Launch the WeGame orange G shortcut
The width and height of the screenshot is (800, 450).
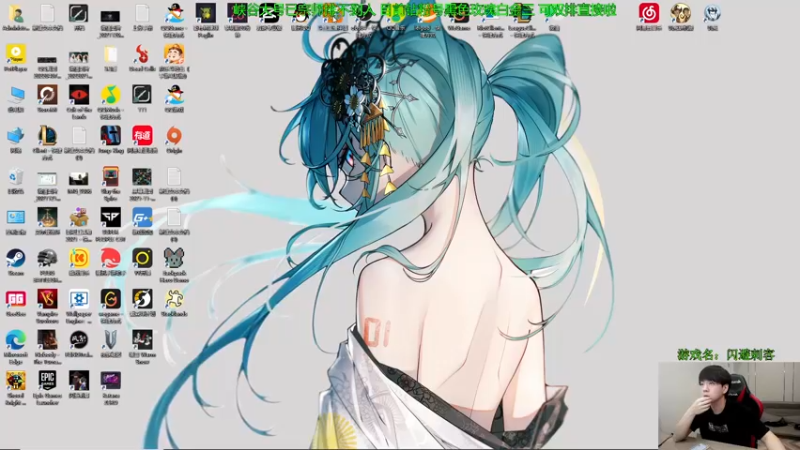[x=111, y=299]
